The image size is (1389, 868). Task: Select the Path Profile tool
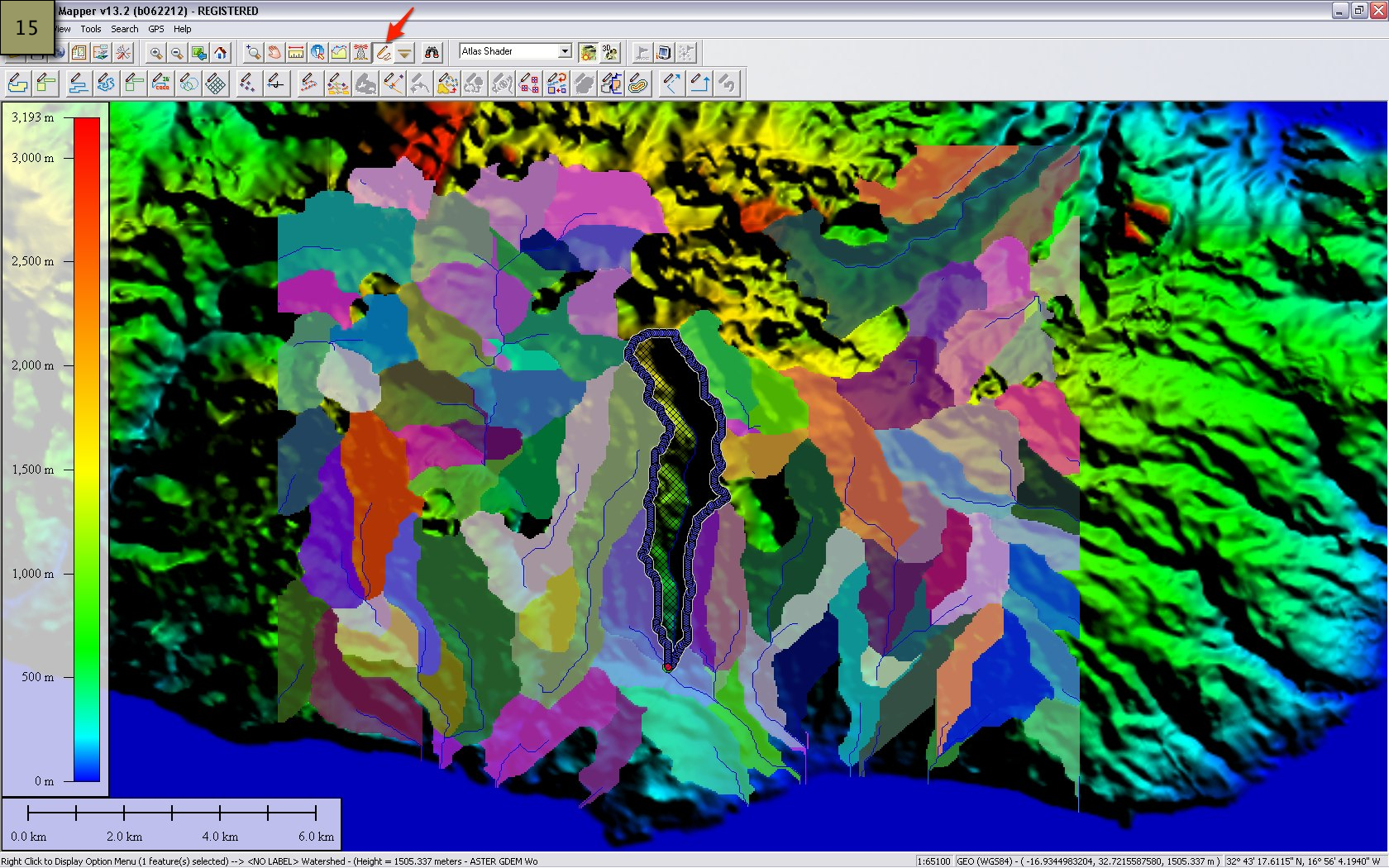point(339,53)
